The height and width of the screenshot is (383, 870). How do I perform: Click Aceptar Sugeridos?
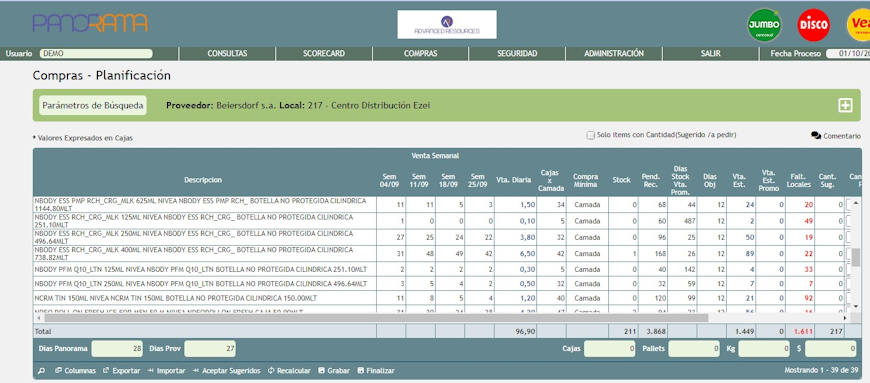click(226, 370)
